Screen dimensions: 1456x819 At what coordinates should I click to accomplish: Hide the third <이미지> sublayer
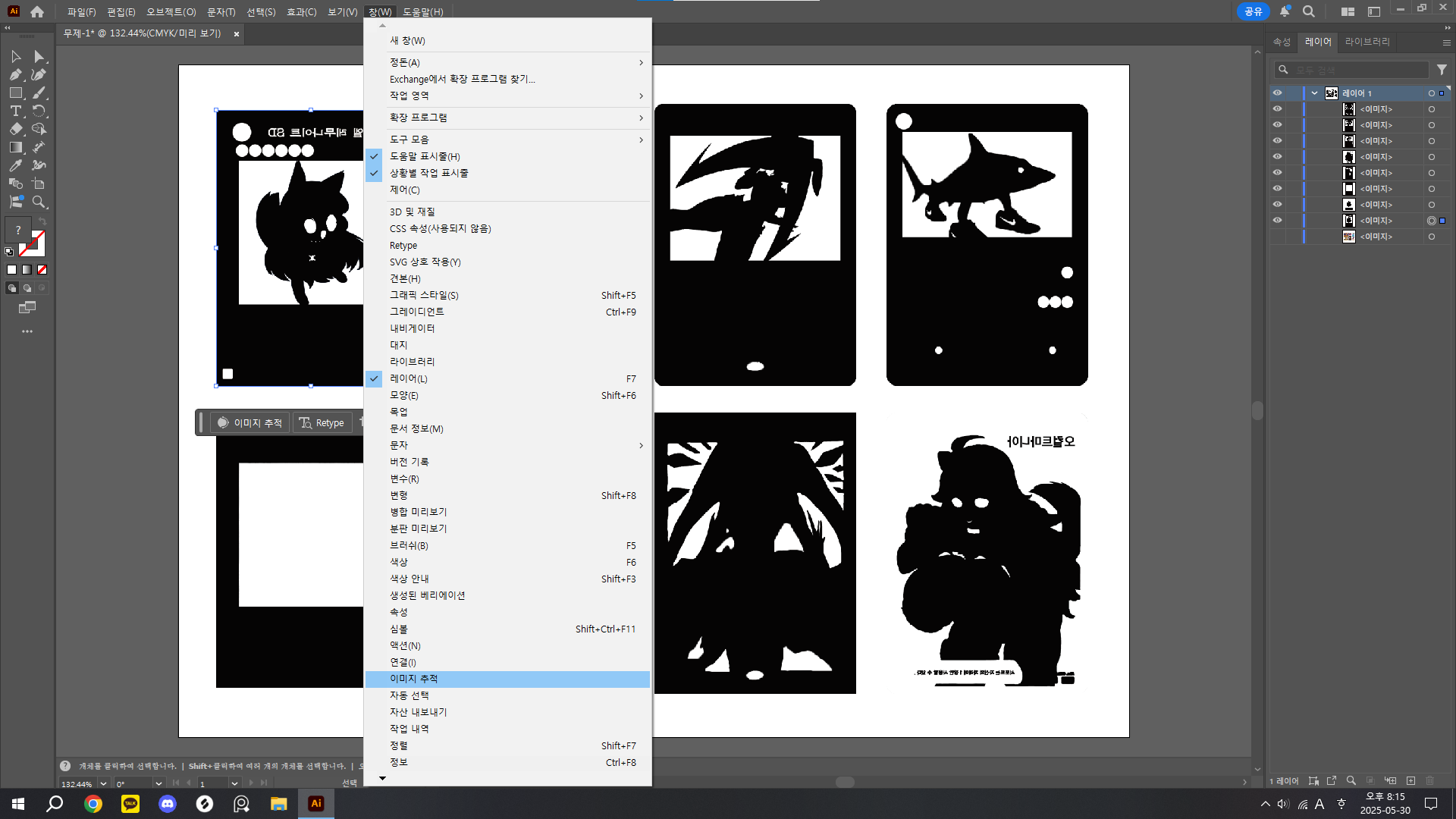tap(1277, 141)
